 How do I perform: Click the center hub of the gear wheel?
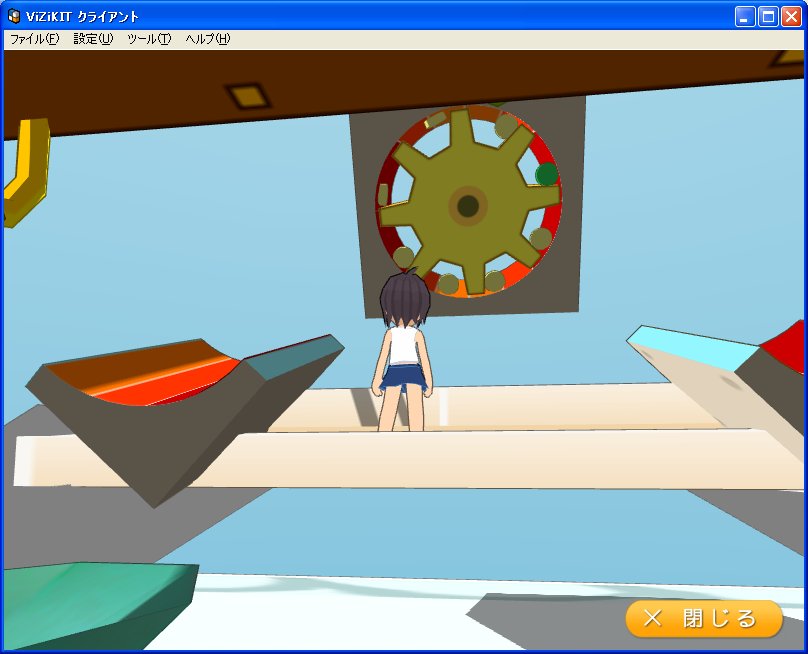click(468, 206)
